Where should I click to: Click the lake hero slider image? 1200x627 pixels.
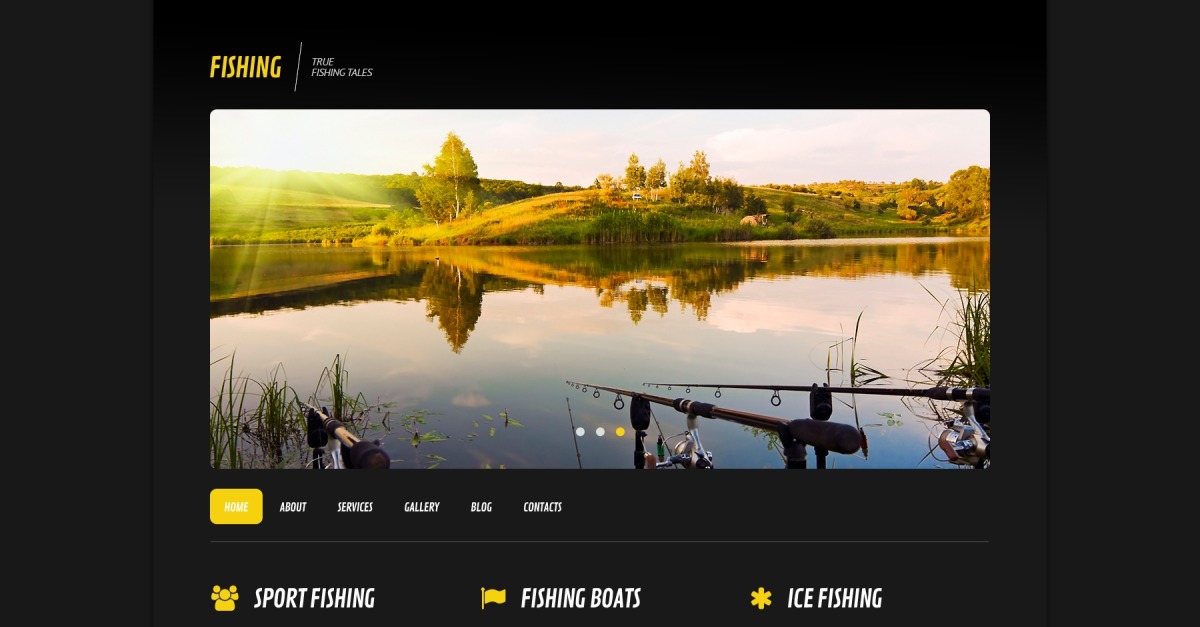pyautogui.click(x=600, y=289)
